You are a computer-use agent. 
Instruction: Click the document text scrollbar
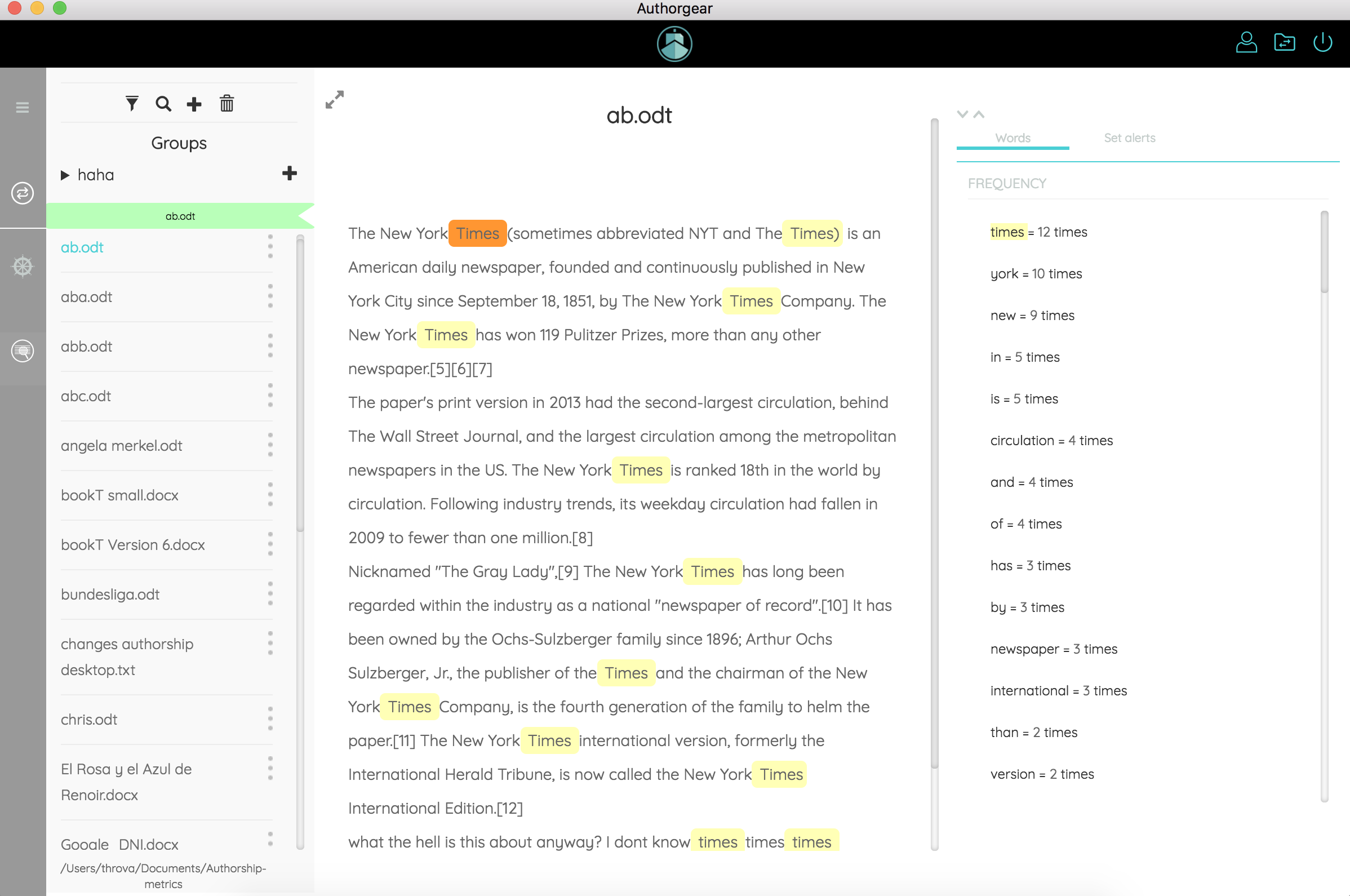(935, 443)
